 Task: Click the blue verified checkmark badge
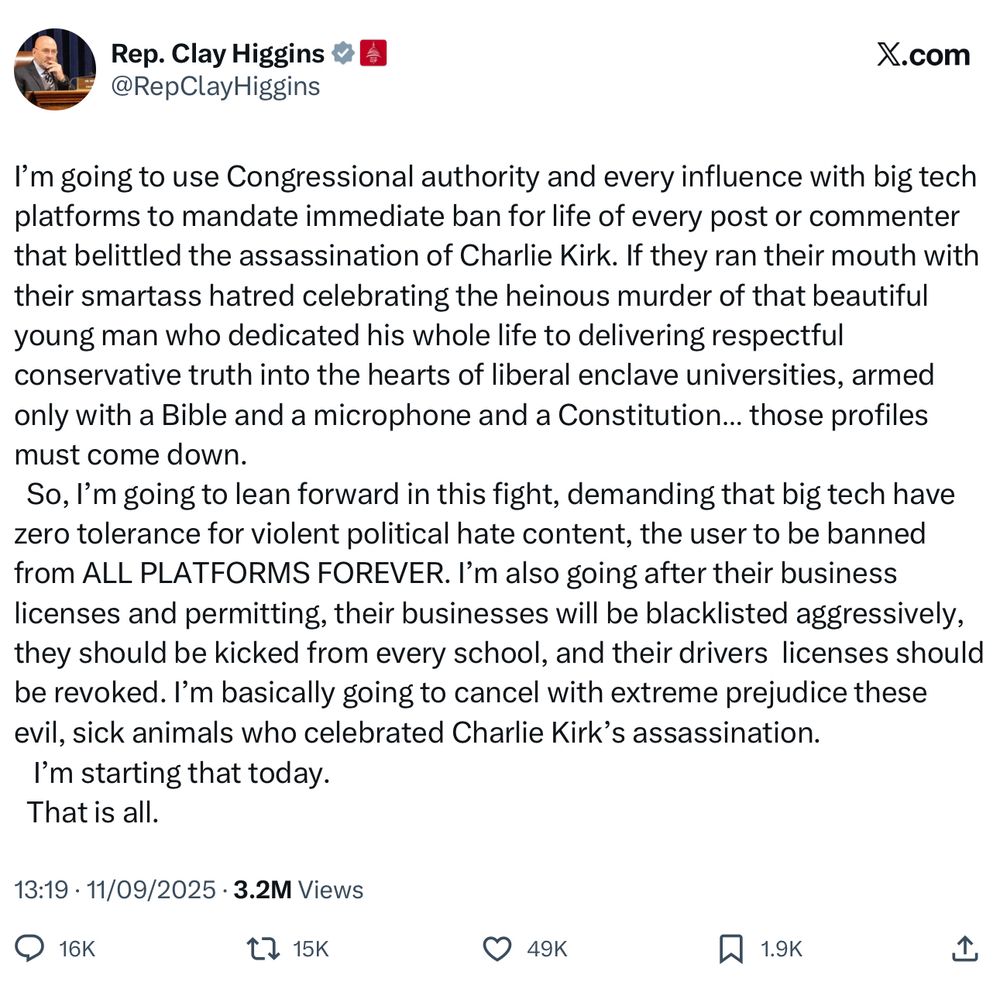click(343, 53)
